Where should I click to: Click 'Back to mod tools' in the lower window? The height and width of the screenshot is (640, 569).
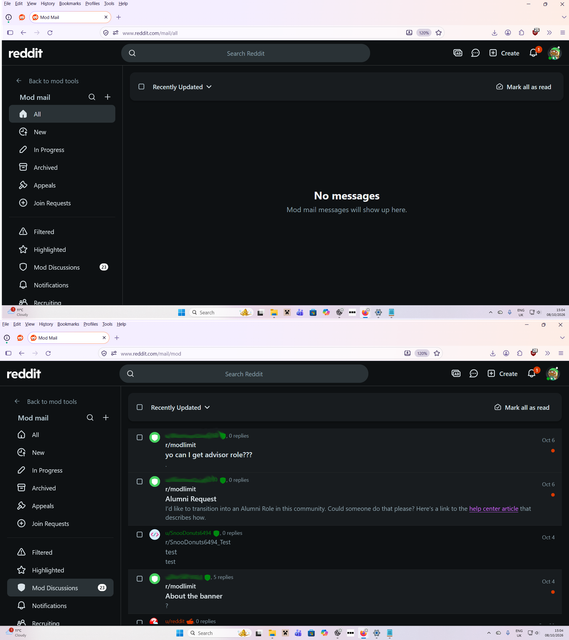(x=46, y=402)
